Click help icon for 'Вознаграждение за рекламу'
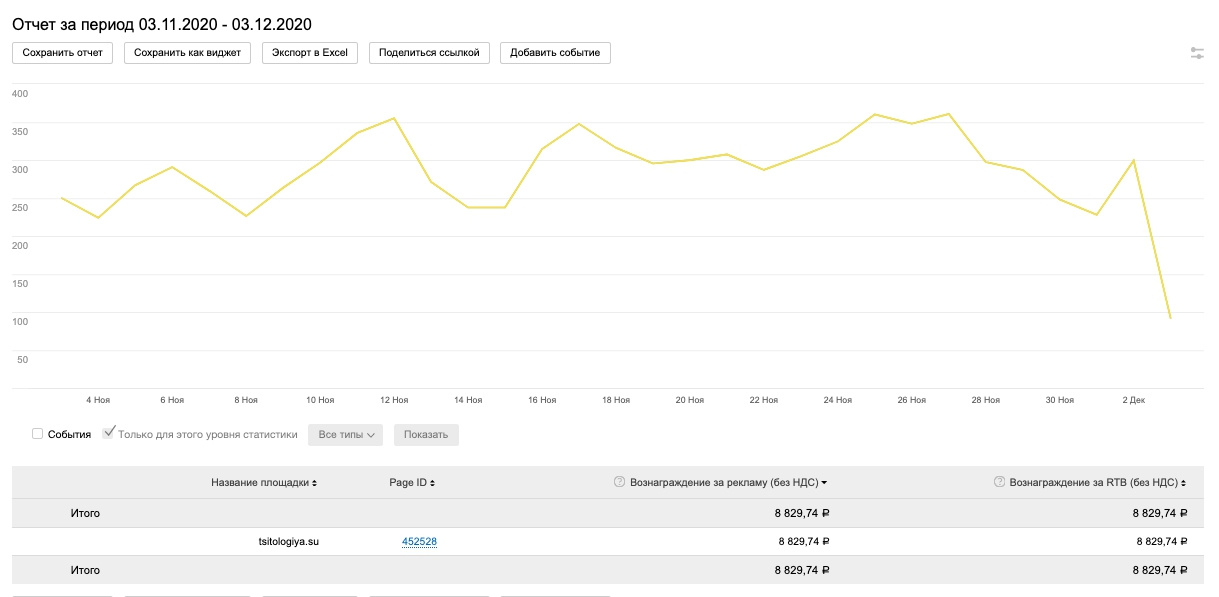Viewport: 1219px width, 597px height. pyautogui.click(x=619, y=482)
